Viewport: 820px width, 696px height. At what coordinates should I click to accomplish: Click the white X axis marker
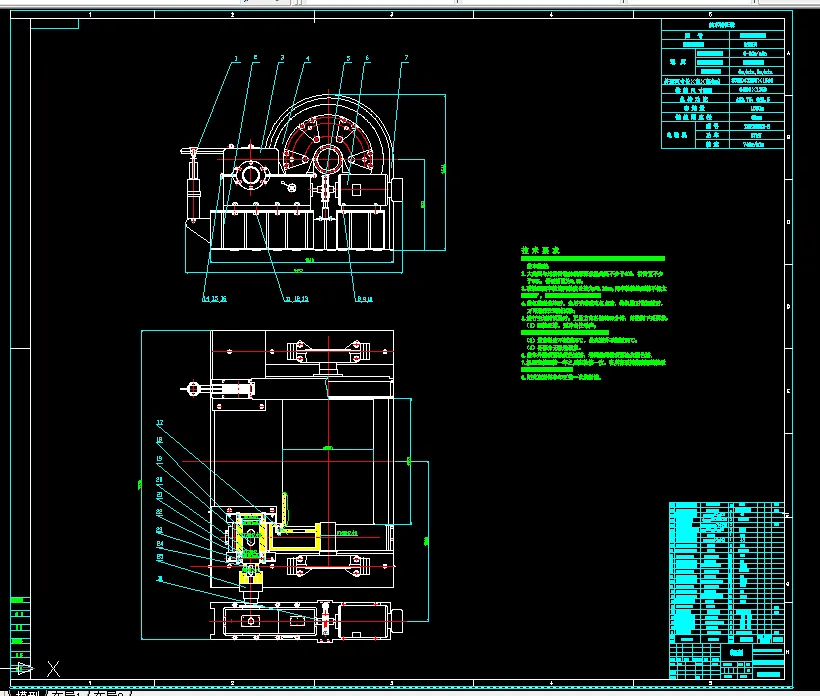pyautogui.click(x=53, y=668)
